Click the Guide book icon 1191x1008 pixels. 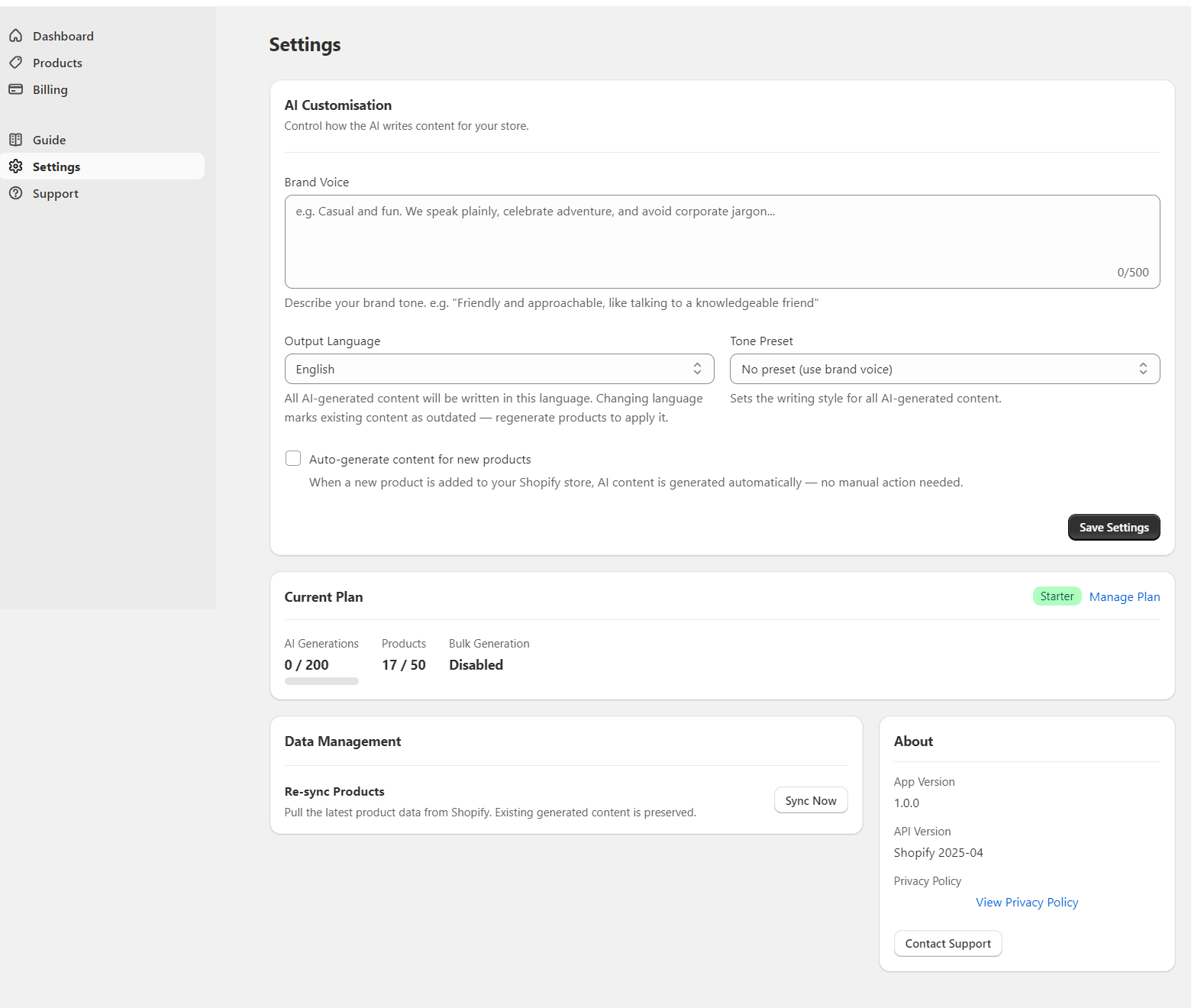[x=15, y=140]
